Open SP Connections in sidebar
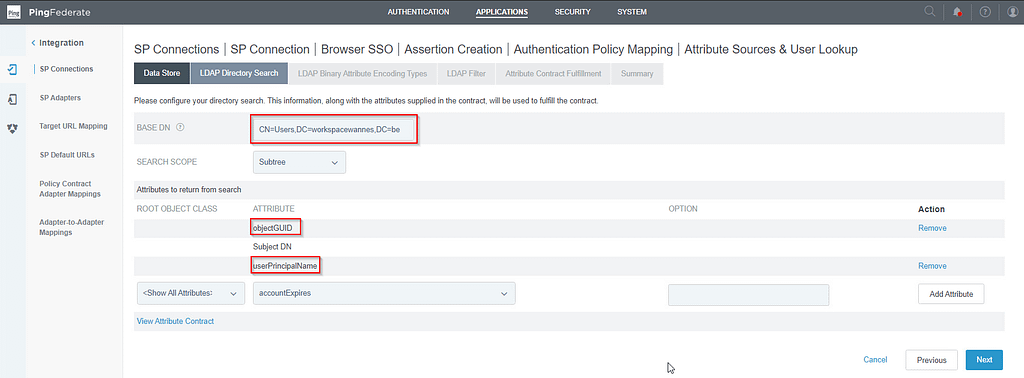Image resolution: width=1024 pixels, height=378 pixels. click(x=66, y=69)
